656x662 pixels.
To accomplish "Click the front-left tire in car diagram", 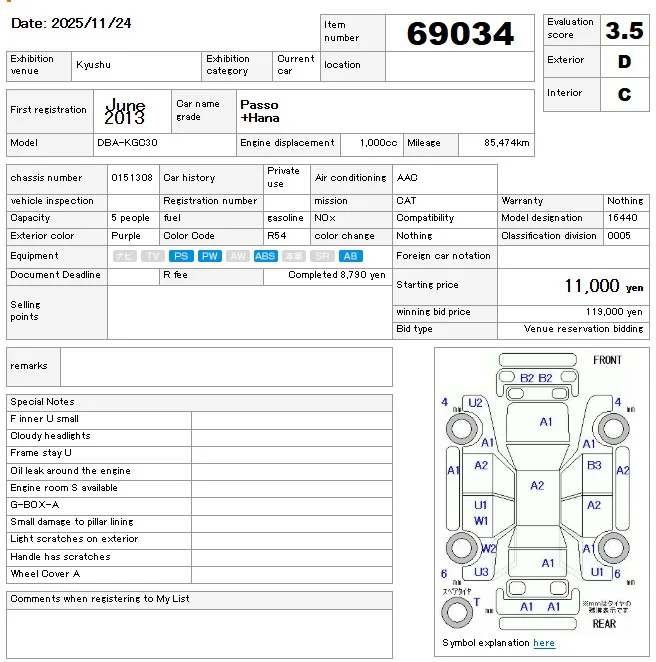I will point(461,430).
